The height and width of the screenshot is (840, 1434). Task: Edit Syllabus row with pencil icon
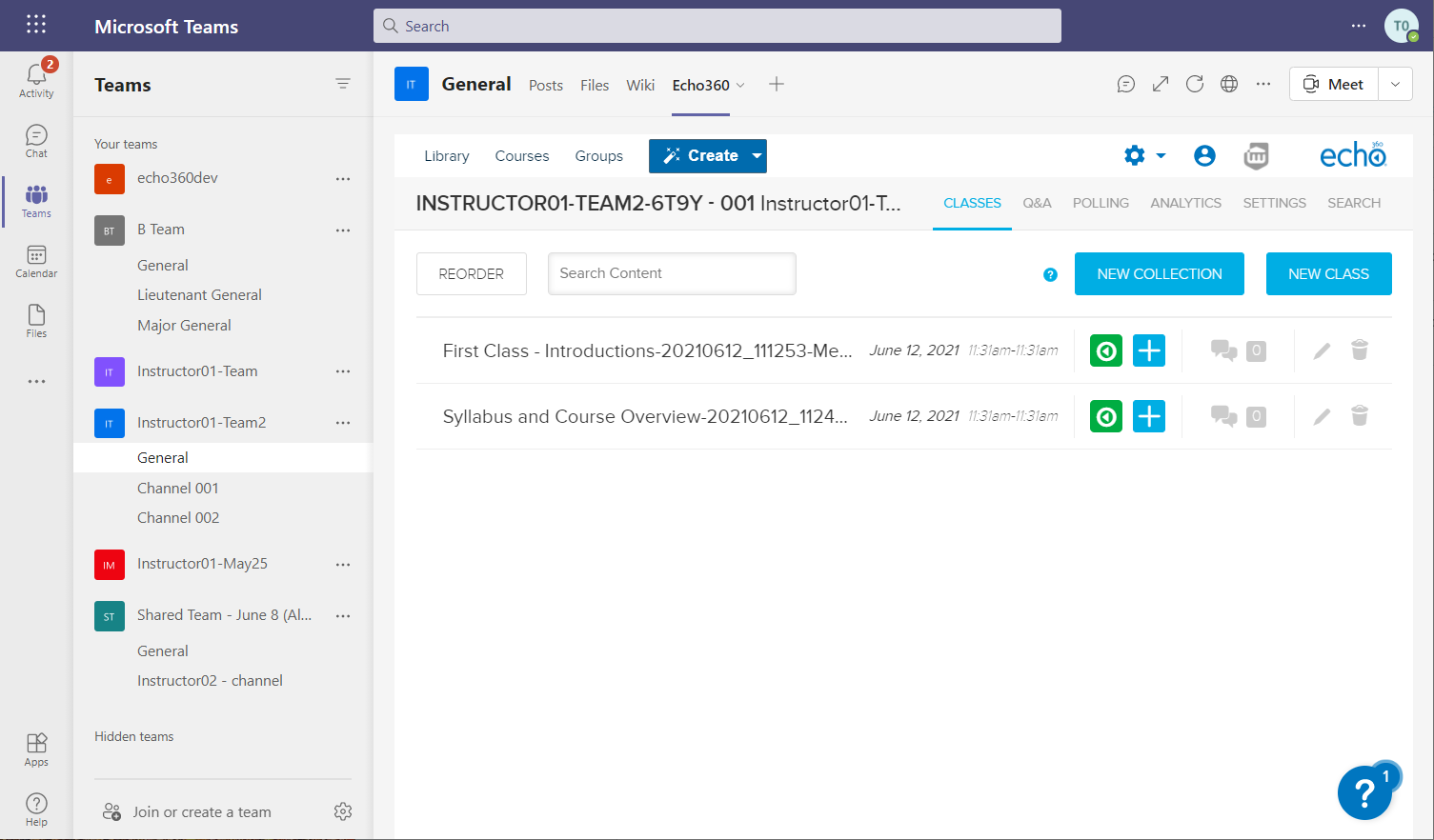click(x=1322, y=416)
